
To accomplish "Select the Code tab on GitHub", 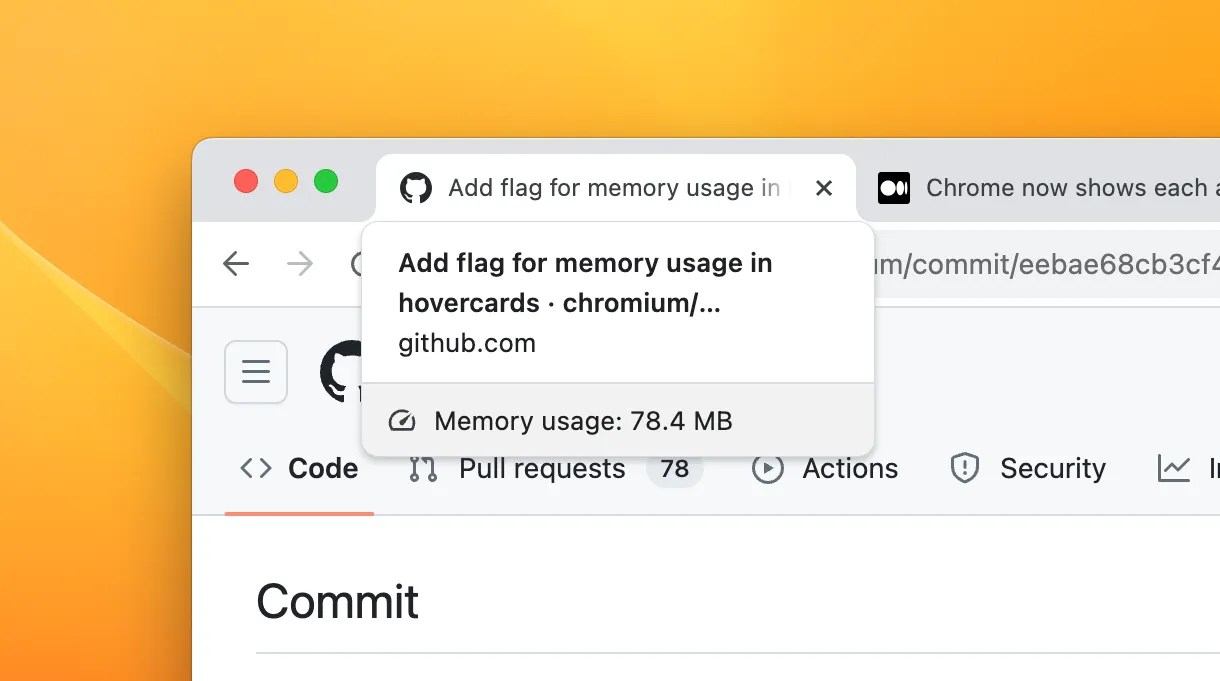I will [322, 467].
